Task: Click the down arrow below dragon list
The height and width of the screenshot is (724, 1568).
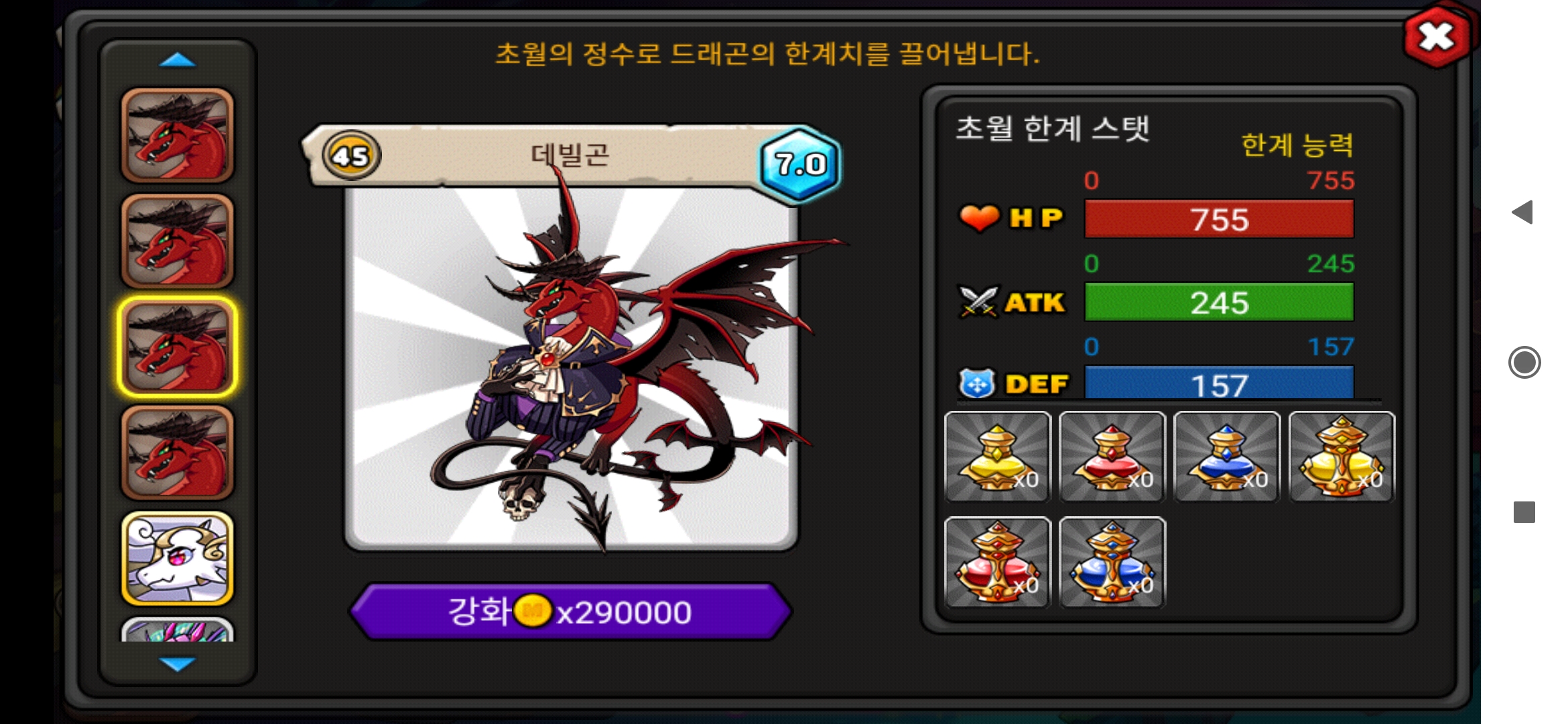Action: [x=178, y=664]
